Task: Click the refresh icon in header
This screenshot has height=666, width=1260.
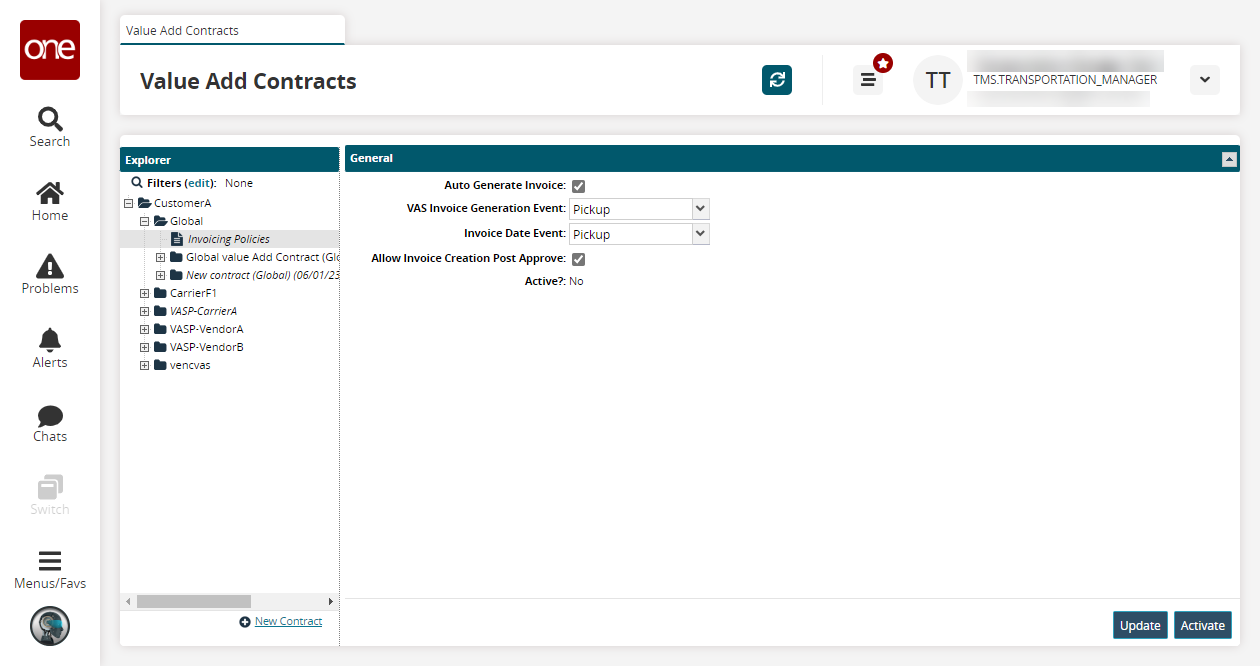Action: tap(777, 80)
